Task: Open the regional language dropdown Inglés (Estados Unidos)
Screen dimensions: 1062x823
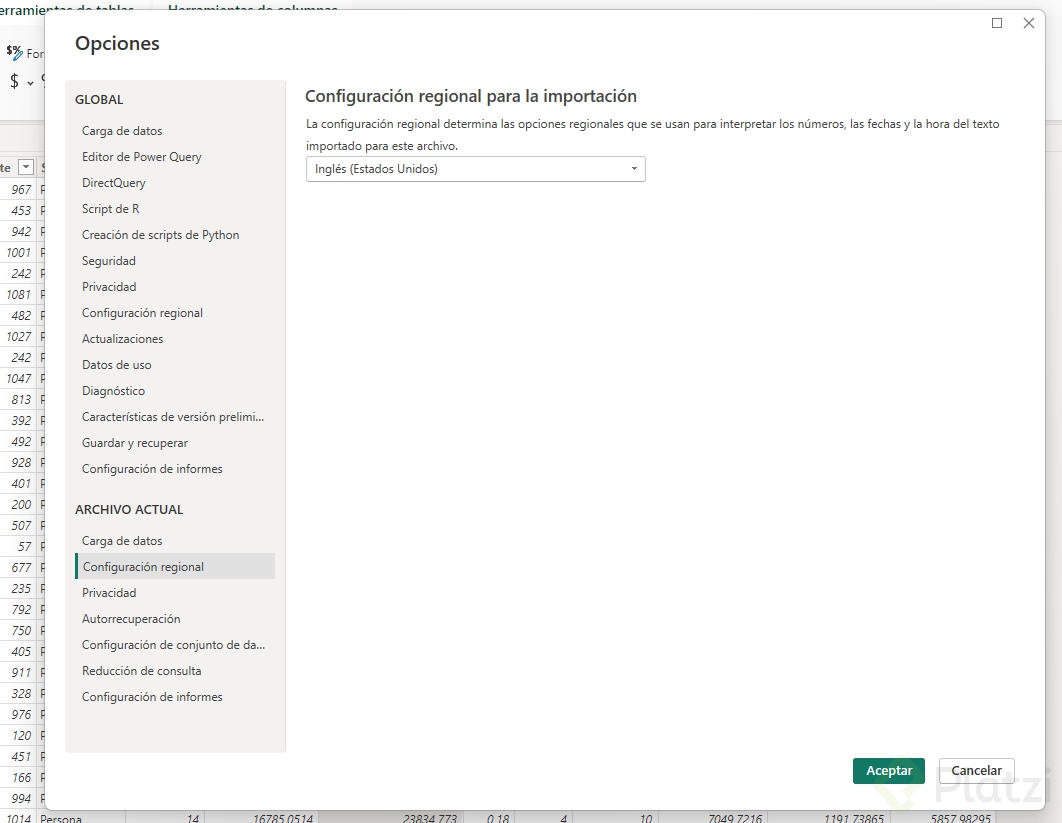Action: click(x=475, y=169)
